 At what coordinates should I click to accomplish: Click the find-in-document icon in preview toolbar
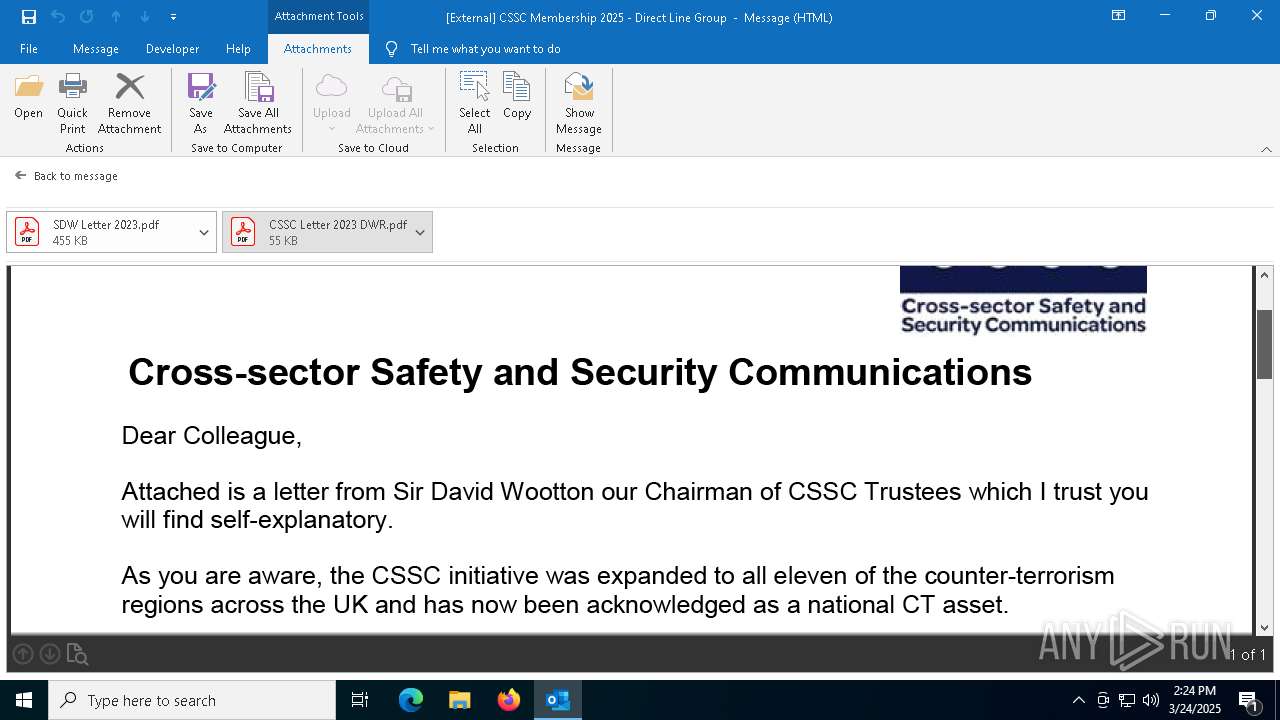pos(78,654)
